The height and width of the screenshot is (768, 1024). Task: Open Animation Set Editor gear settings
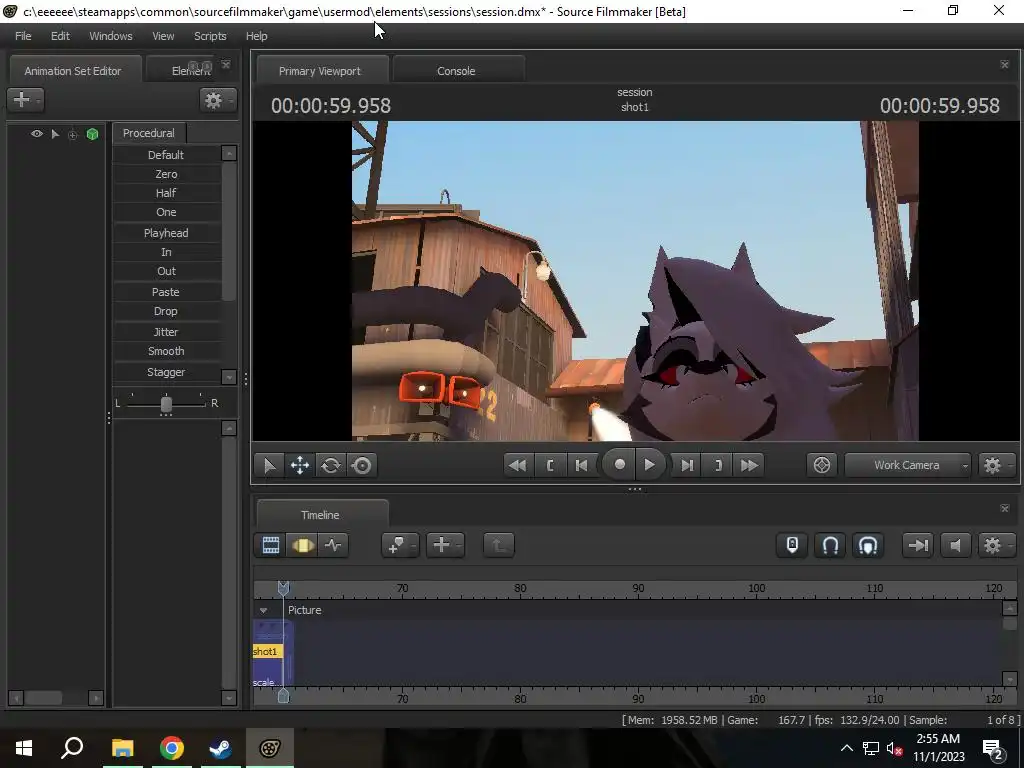[217, 99]
